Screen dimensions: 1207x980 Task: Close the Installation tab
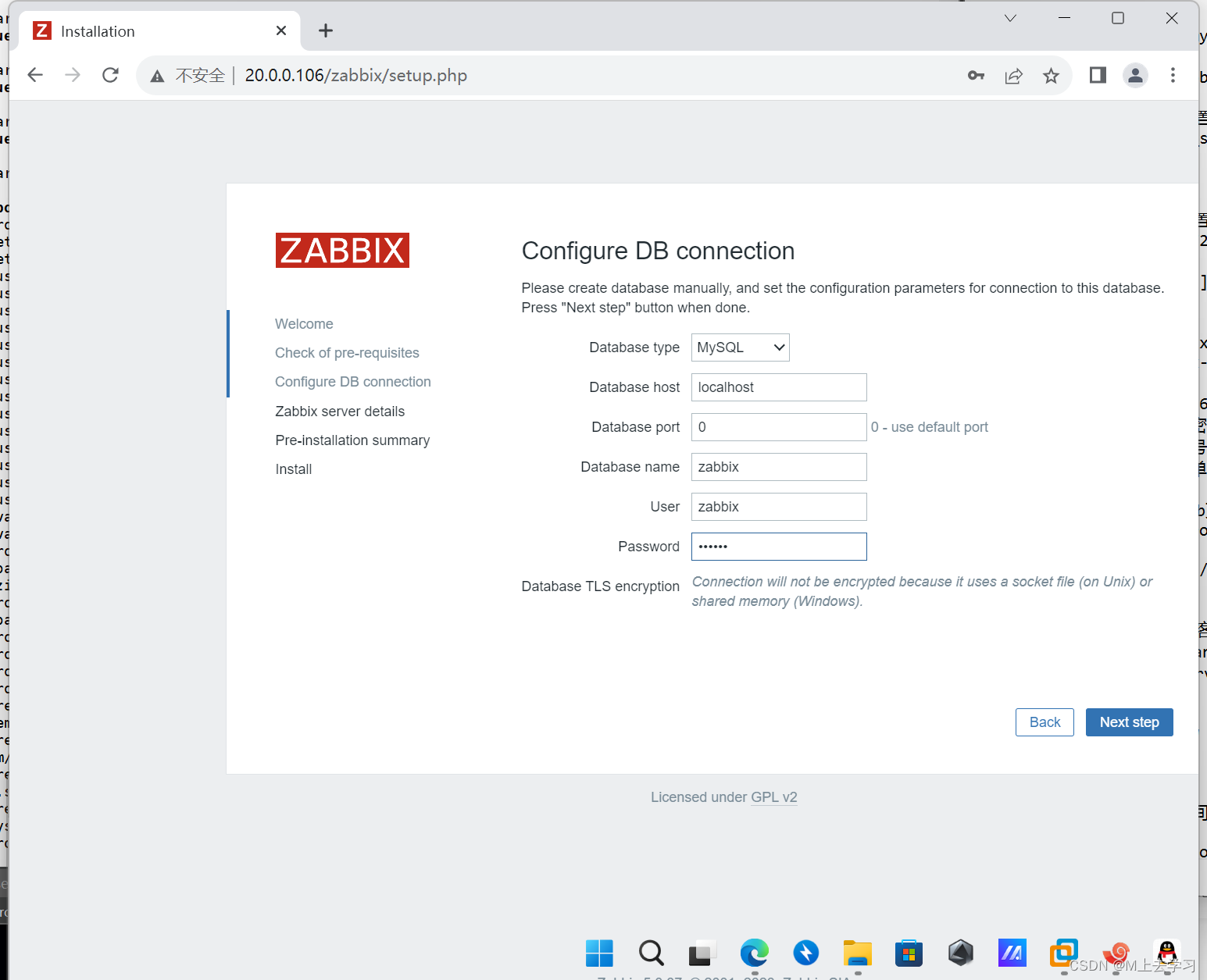[281, 30]
